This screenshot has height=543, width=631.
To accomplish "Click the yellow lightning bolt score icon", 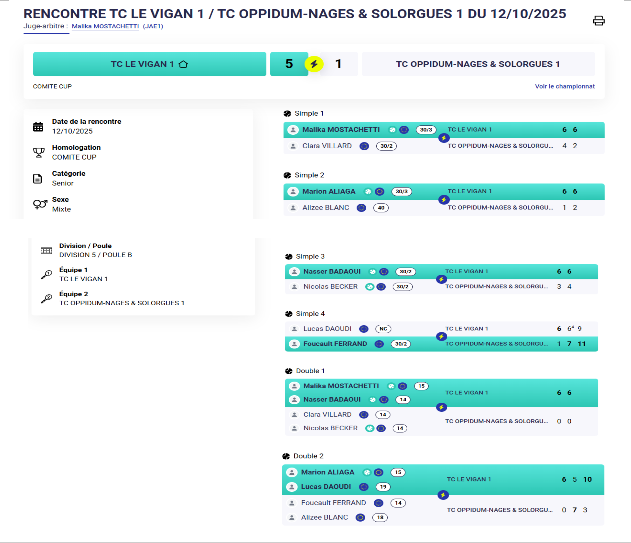I will coord(315,64).
